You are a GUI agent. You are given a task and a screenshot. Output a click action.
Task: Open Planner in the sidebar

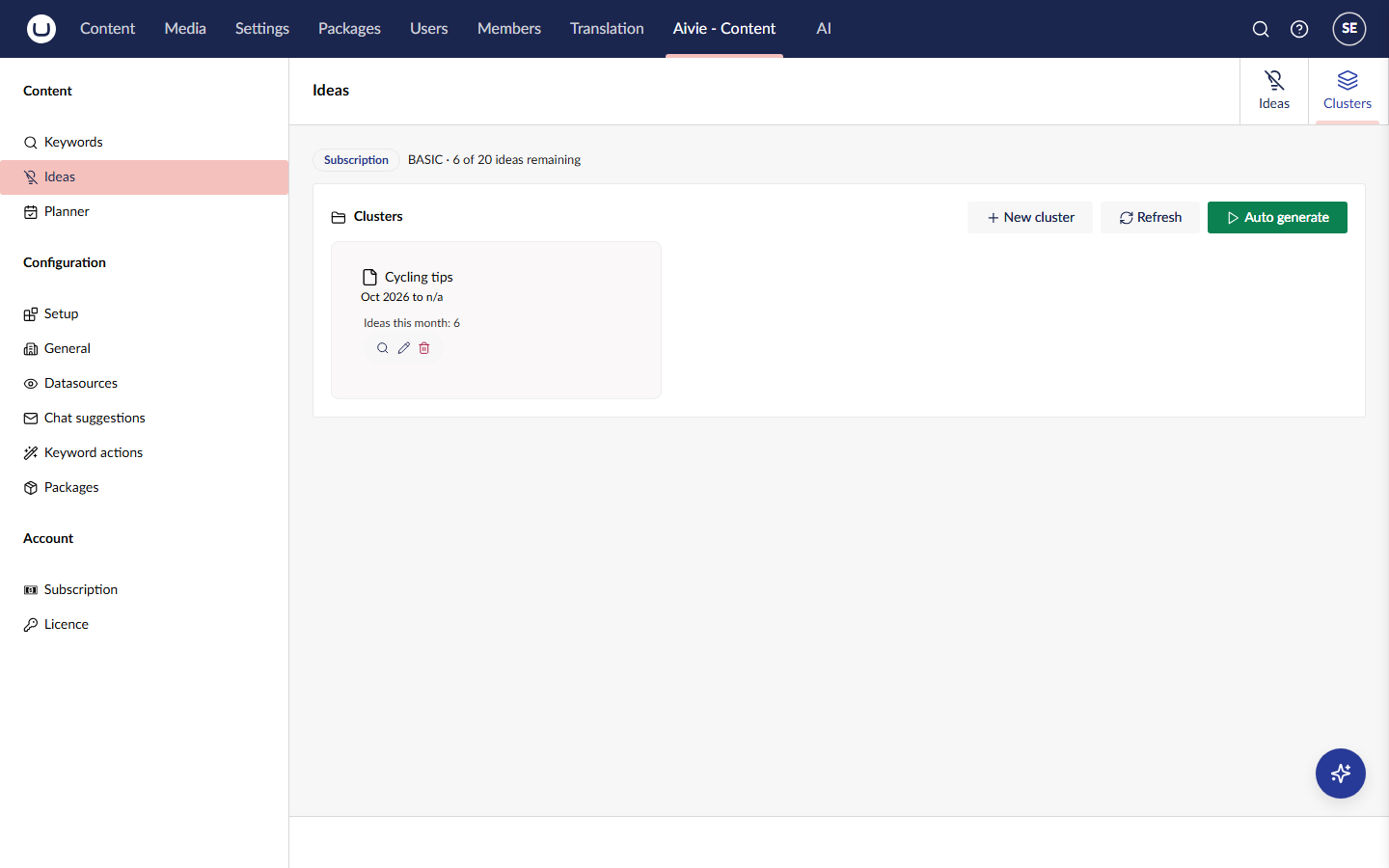(x=145, y=211)
